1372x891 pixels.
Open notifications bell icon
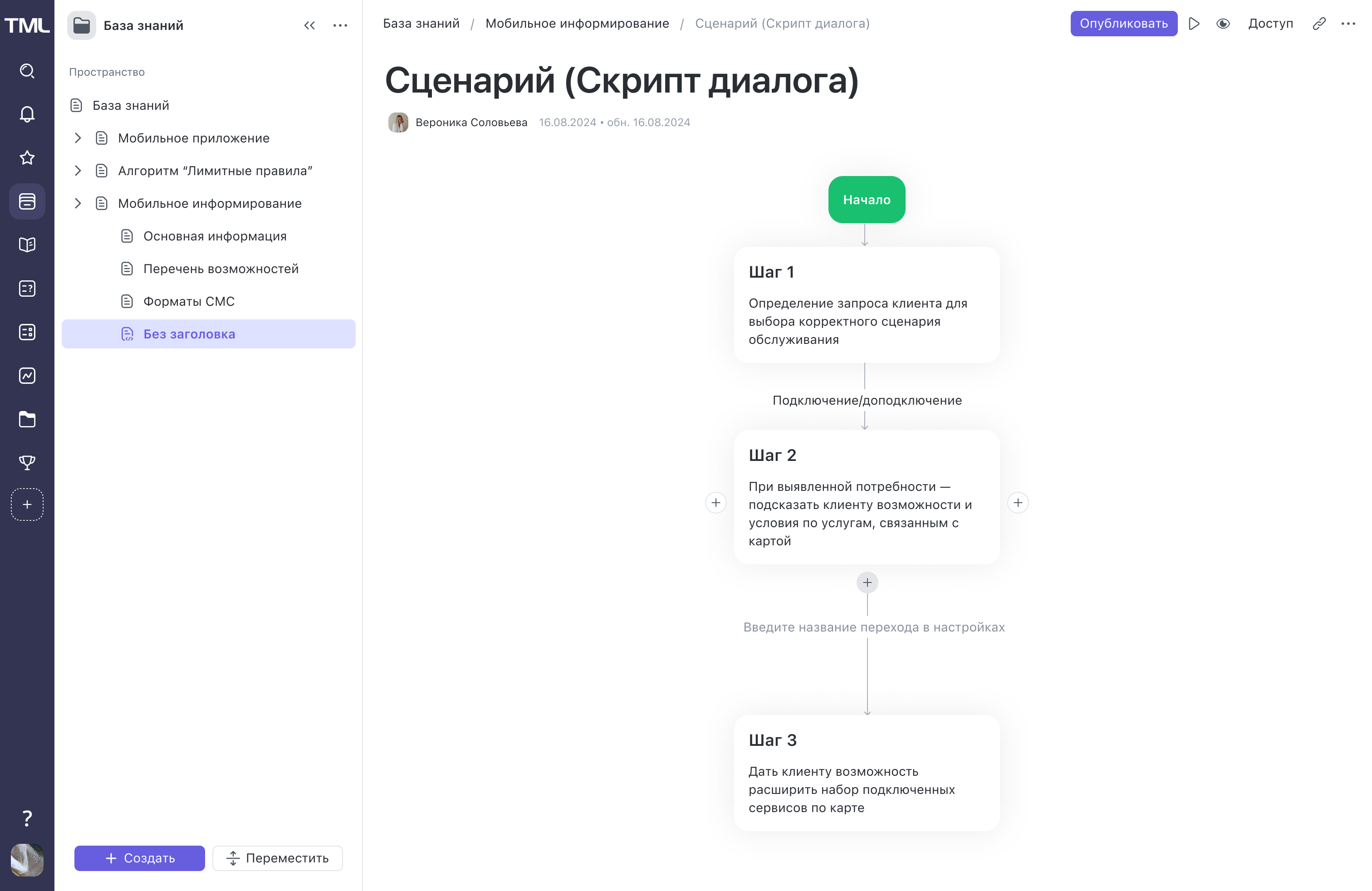pyautogui.click(x=27, y=114)
